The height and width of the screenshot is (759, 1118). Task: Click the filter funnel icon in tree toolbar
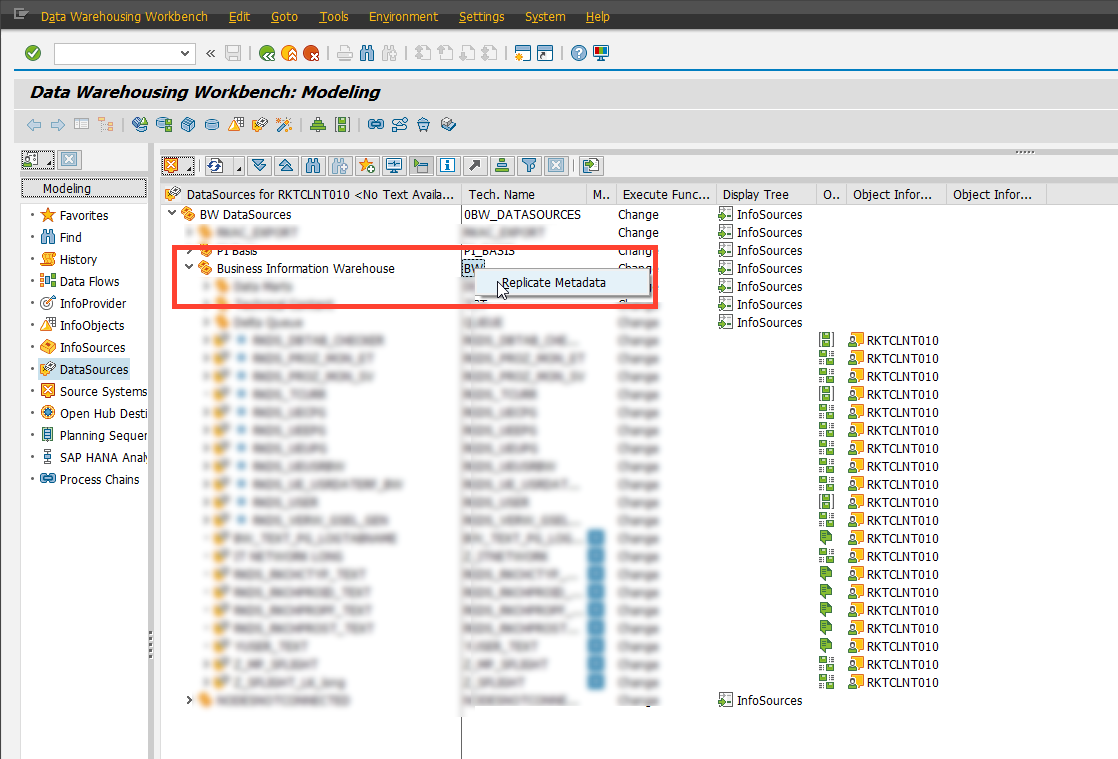pos(529,165)
